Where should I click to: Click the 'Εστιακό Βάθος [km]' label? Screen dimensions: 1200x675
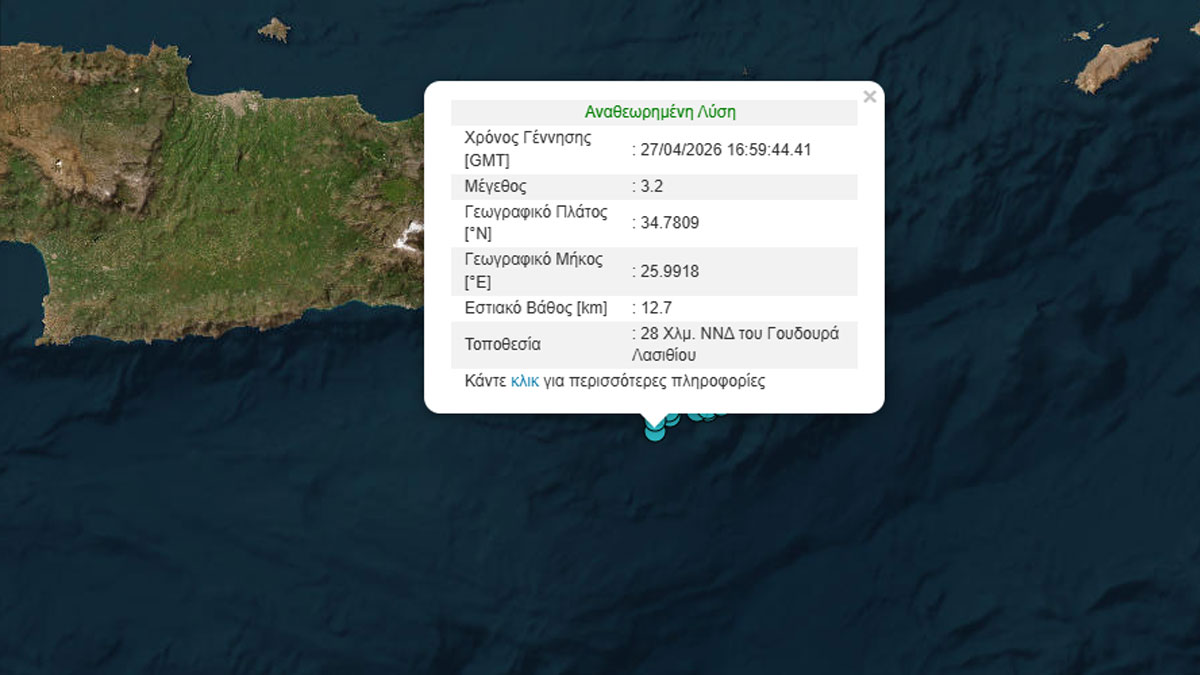(x=536, y=308)
